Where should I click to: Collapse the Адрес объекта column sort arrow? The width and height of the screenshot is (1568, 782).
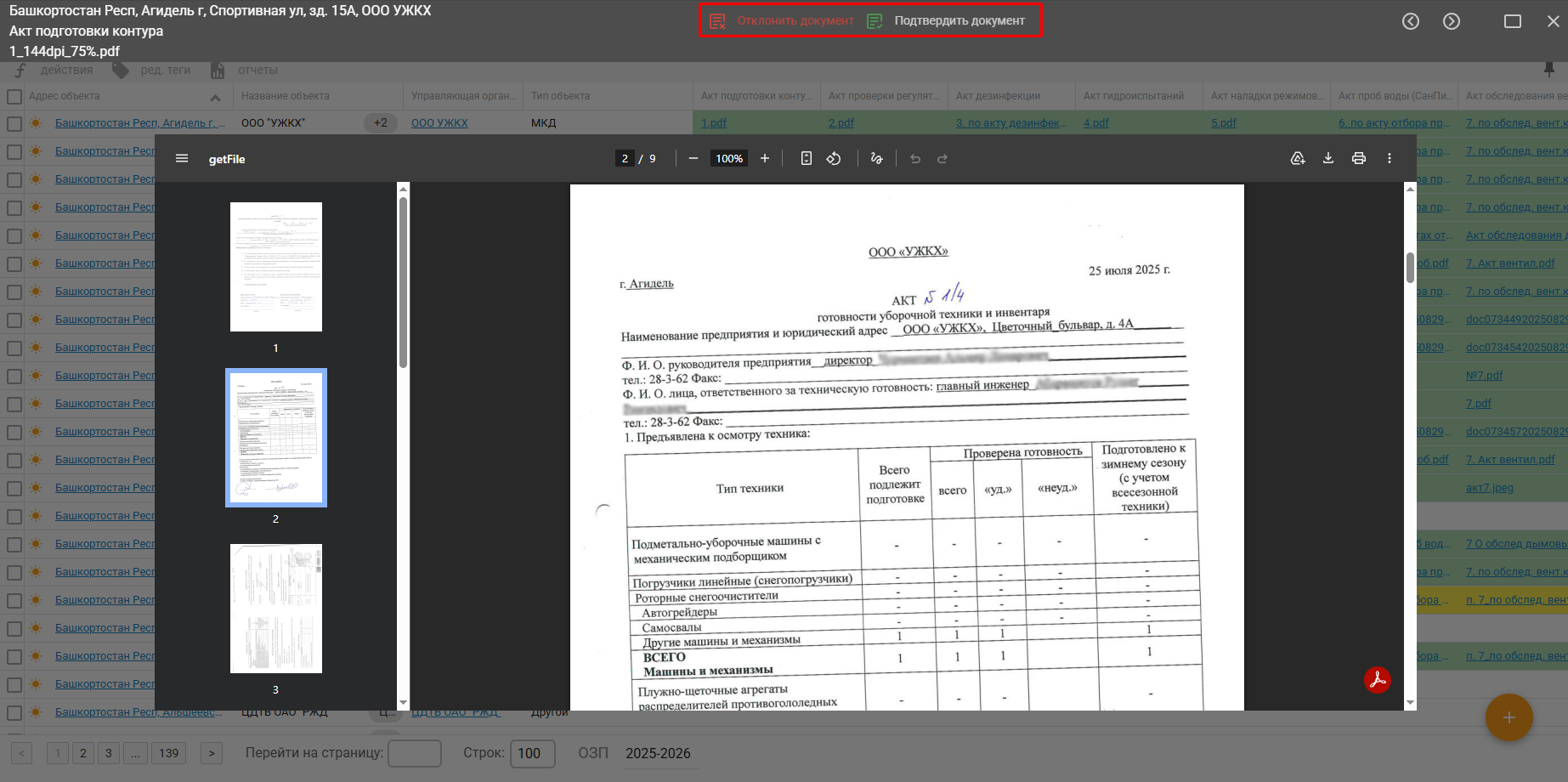click(215, 97)
